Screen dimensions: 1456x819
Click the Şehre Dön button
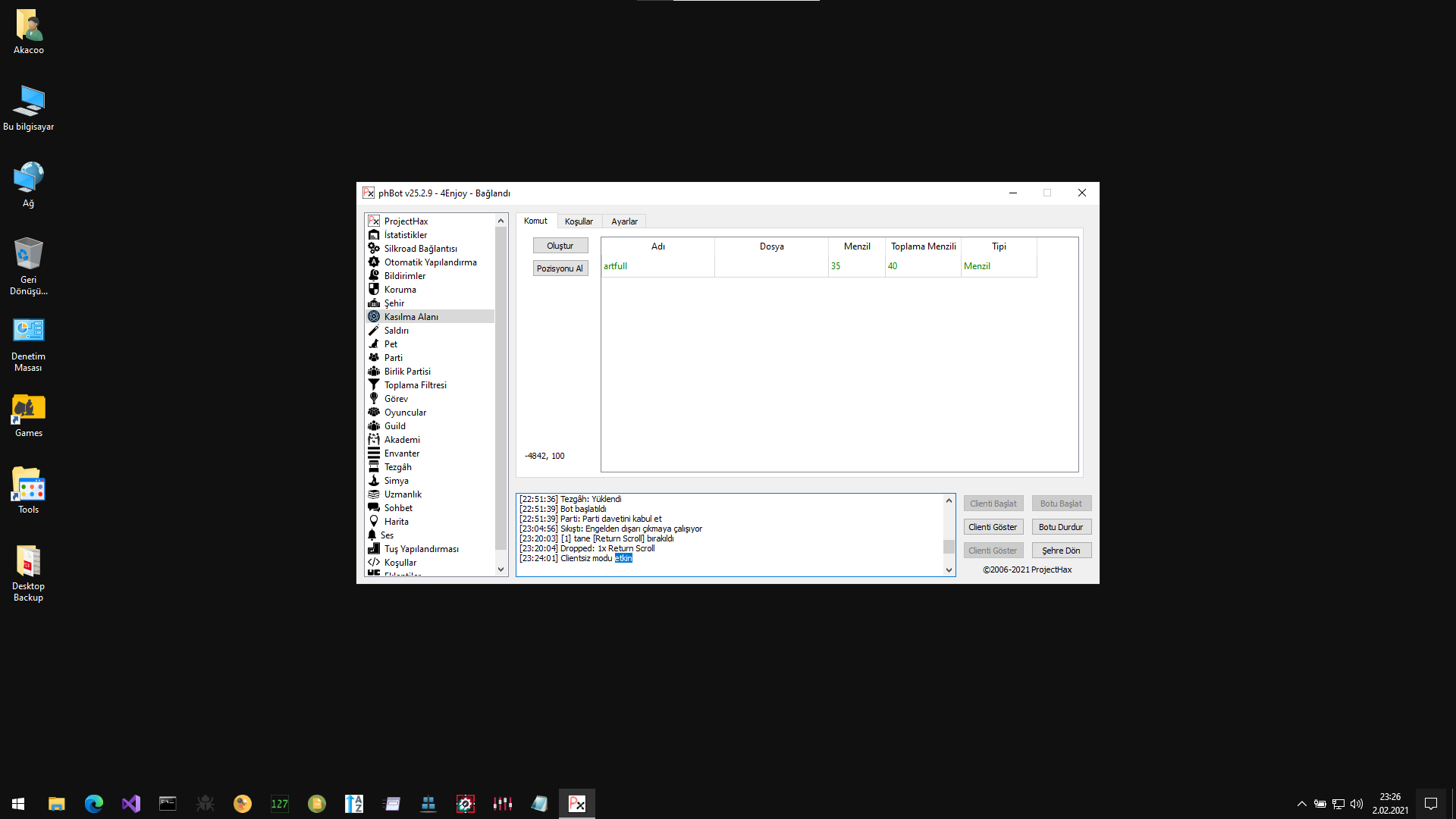click(1061, 551)
